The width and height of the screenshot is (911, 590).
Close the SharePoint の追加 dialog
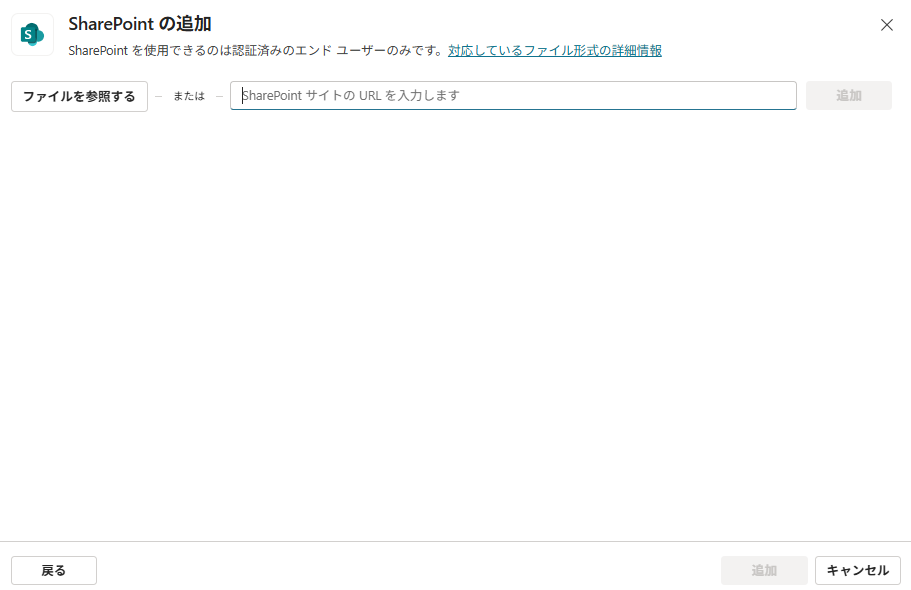(887, 25)
